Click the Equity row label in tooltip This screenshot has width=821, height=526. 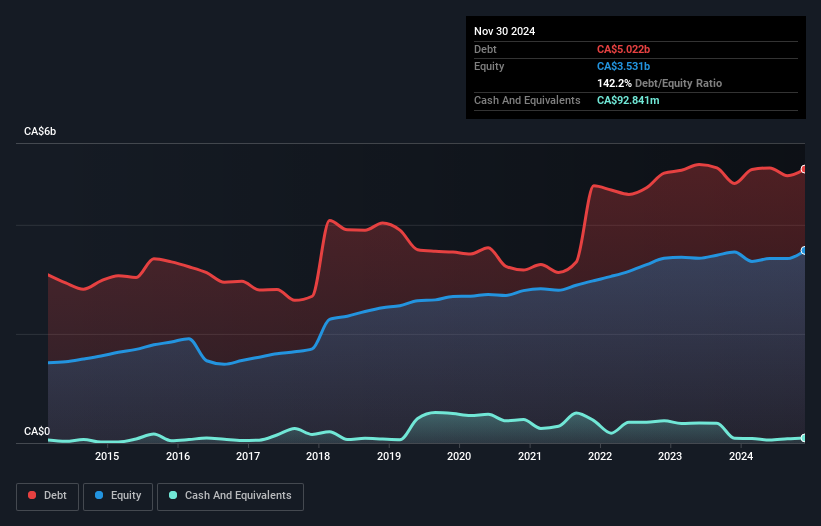pyautogui.click(x=489, y=66)
